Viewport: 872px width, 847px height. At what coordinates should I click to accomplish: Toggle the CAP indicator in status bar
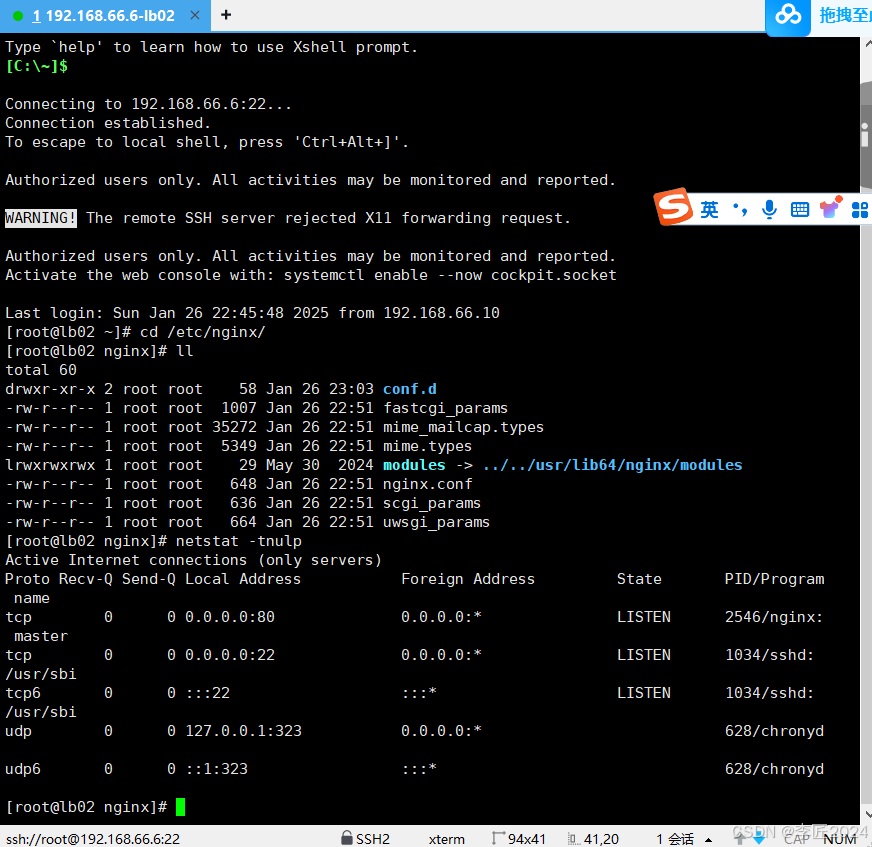point(798,839)
